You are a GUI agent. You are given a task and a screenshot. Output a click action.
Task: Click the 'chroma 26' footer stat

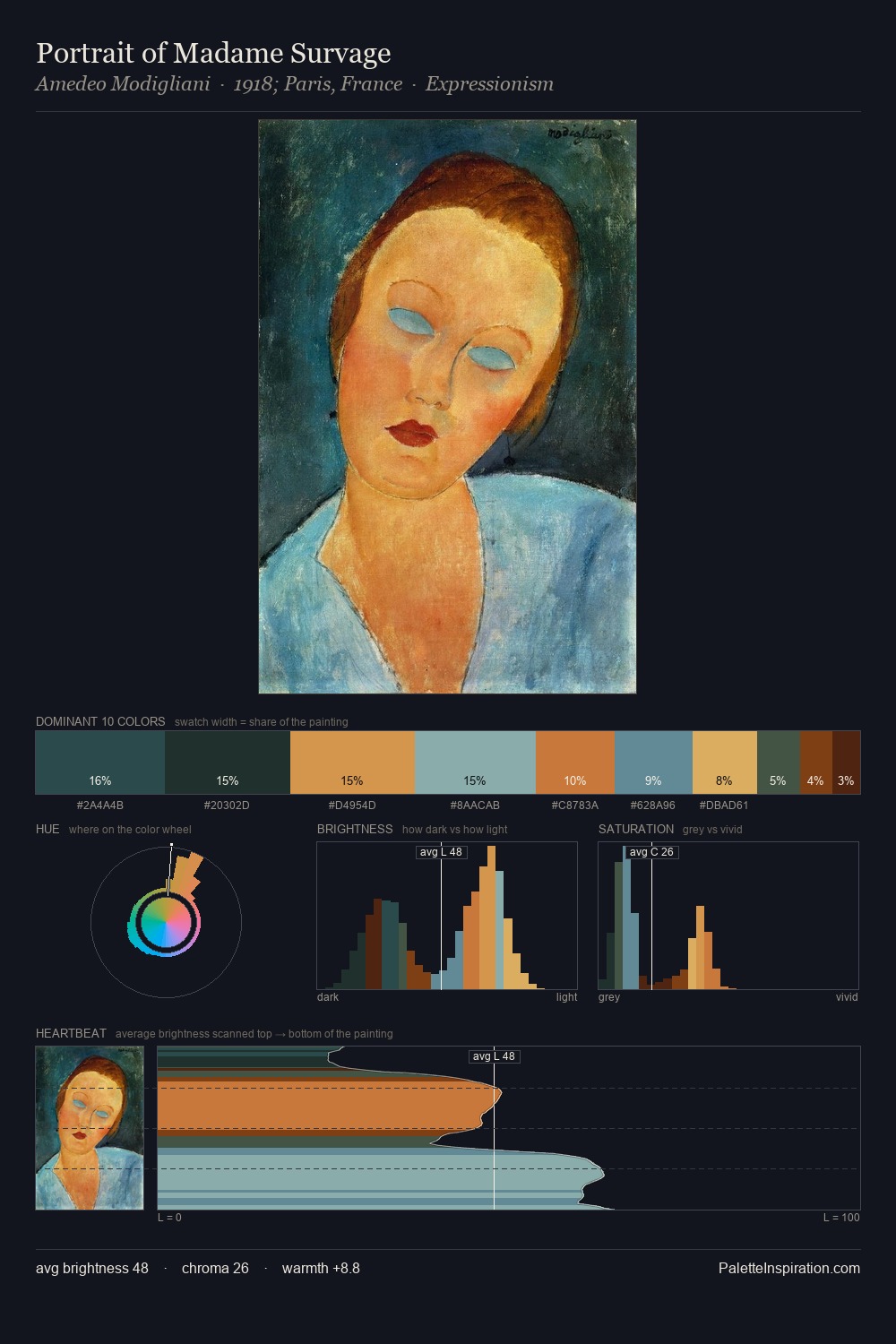215,1268
